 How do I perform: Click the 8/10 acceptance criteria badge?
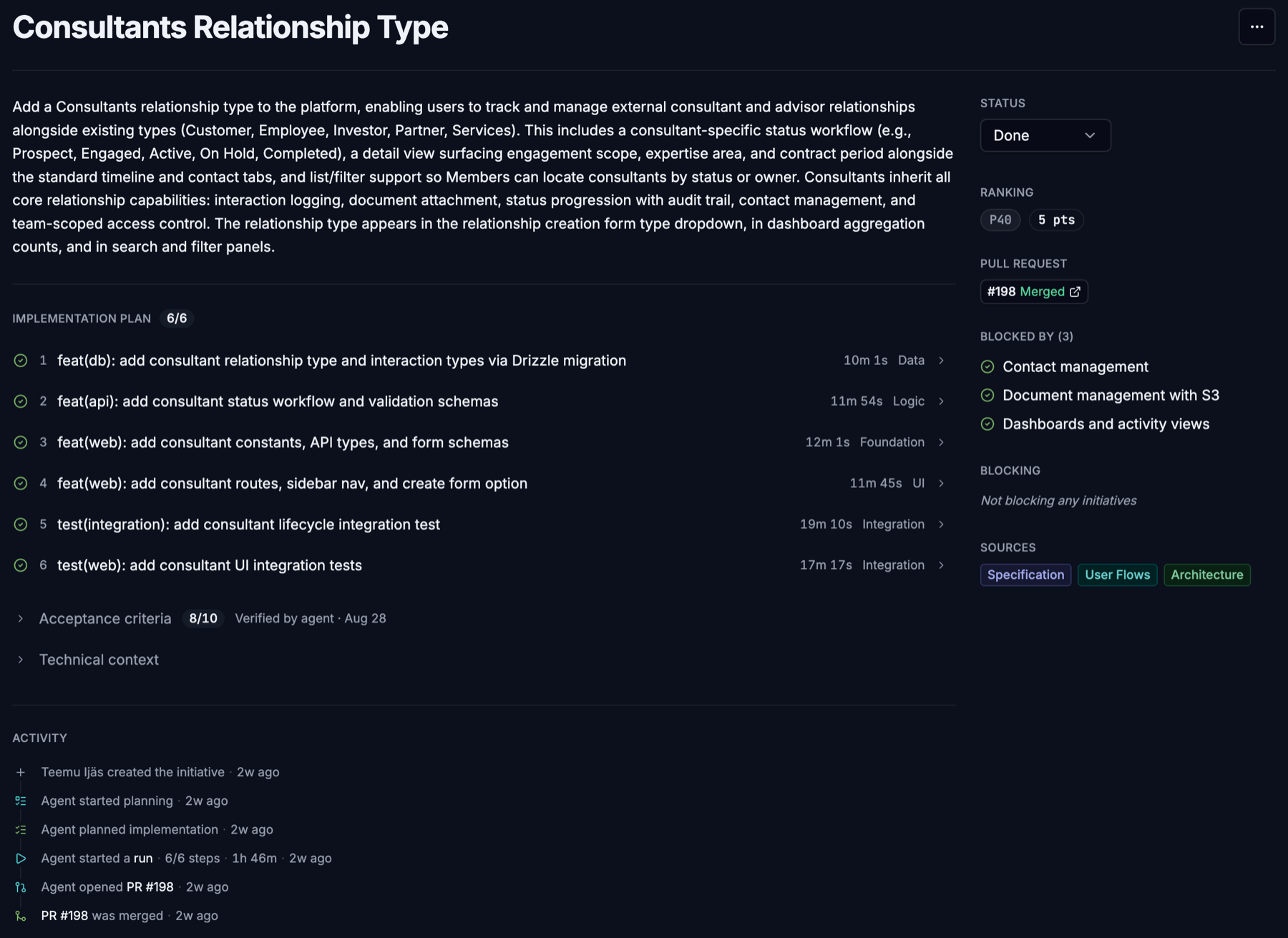tap(203, 618)
